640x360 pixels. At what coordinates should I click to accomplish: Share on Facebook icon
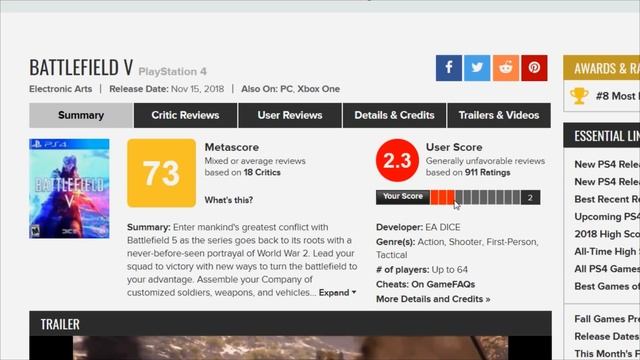coord(449,68)
